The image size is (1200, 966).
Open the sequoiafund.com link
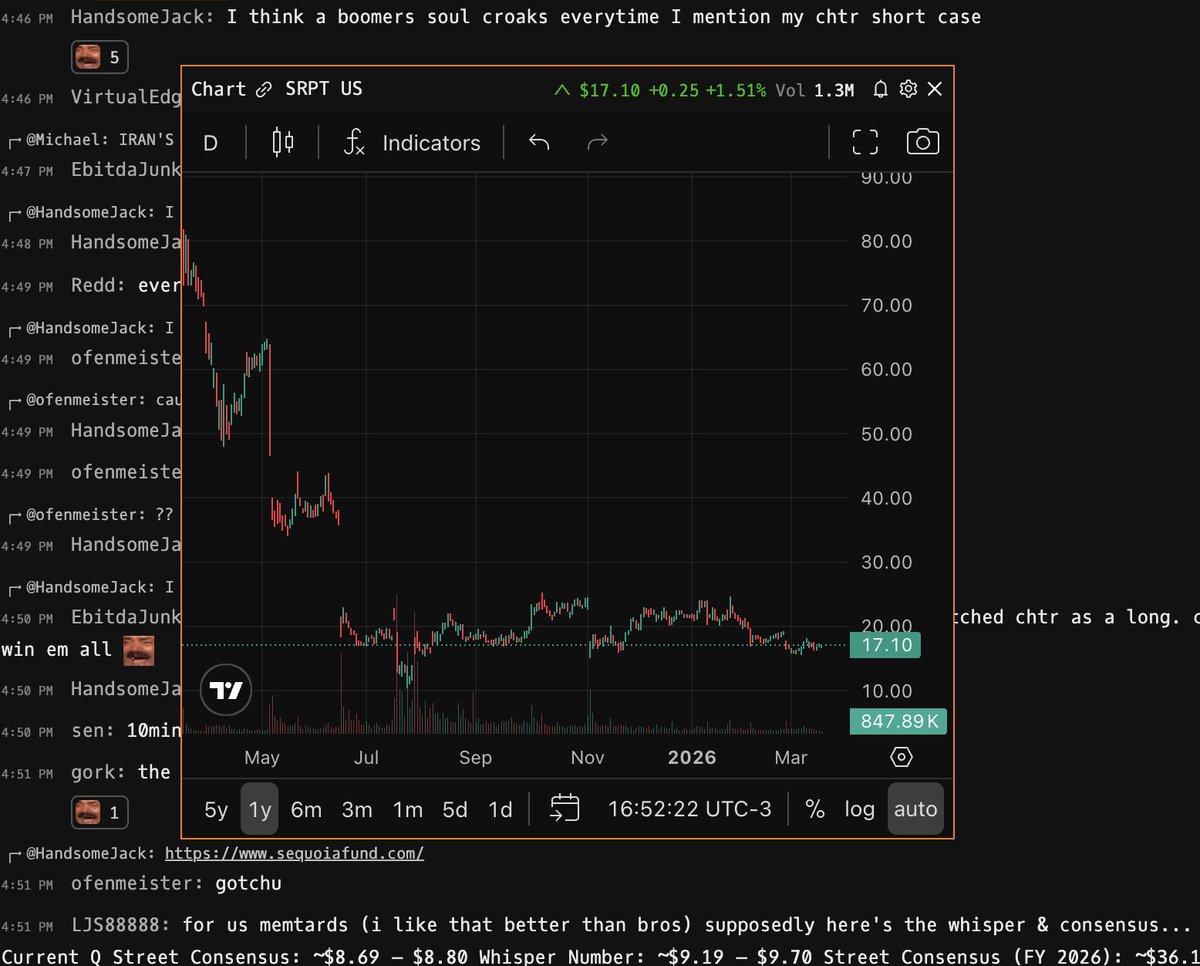[x=294, y=854]
